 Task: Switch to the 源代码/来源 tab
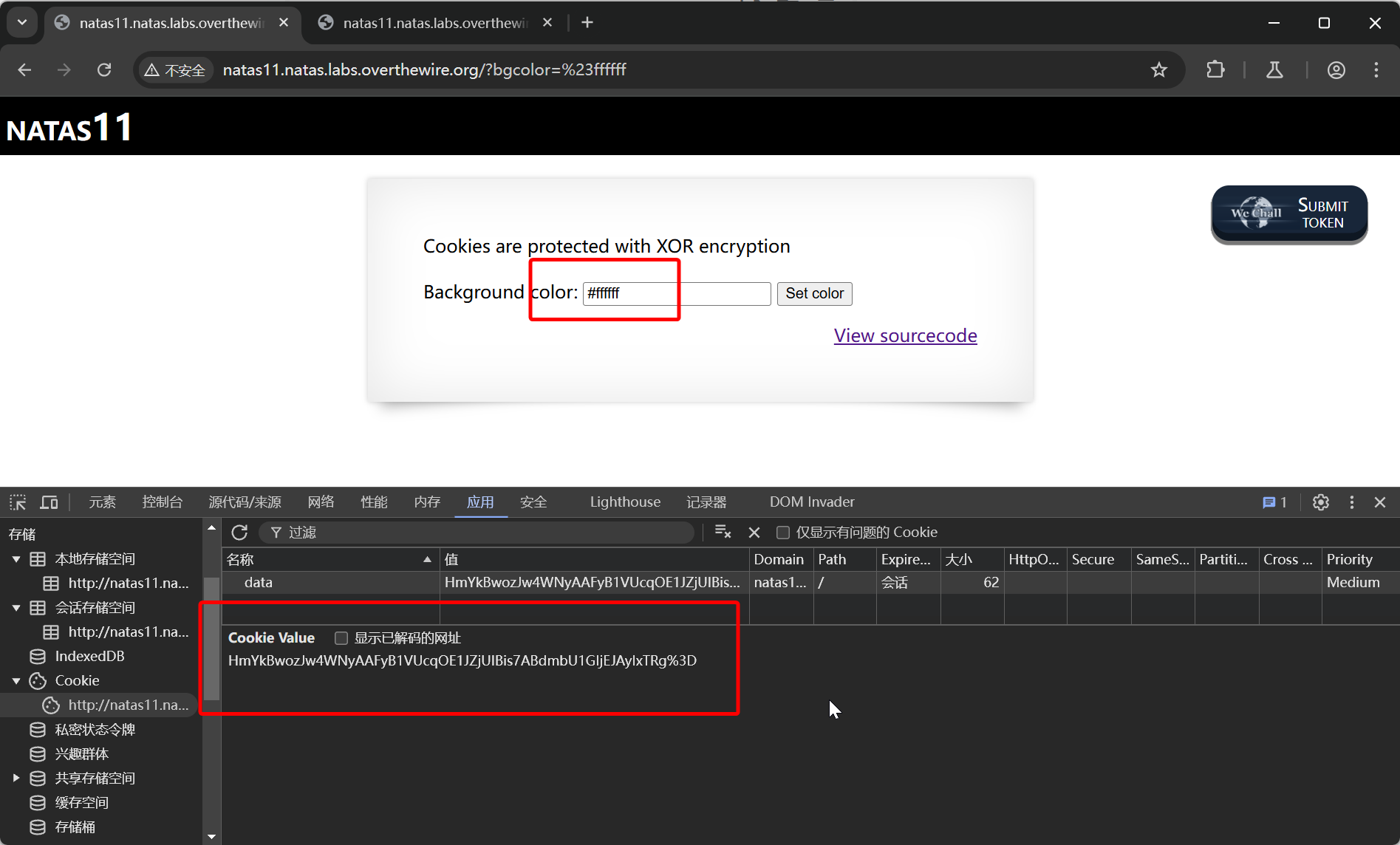pos(245,502)
